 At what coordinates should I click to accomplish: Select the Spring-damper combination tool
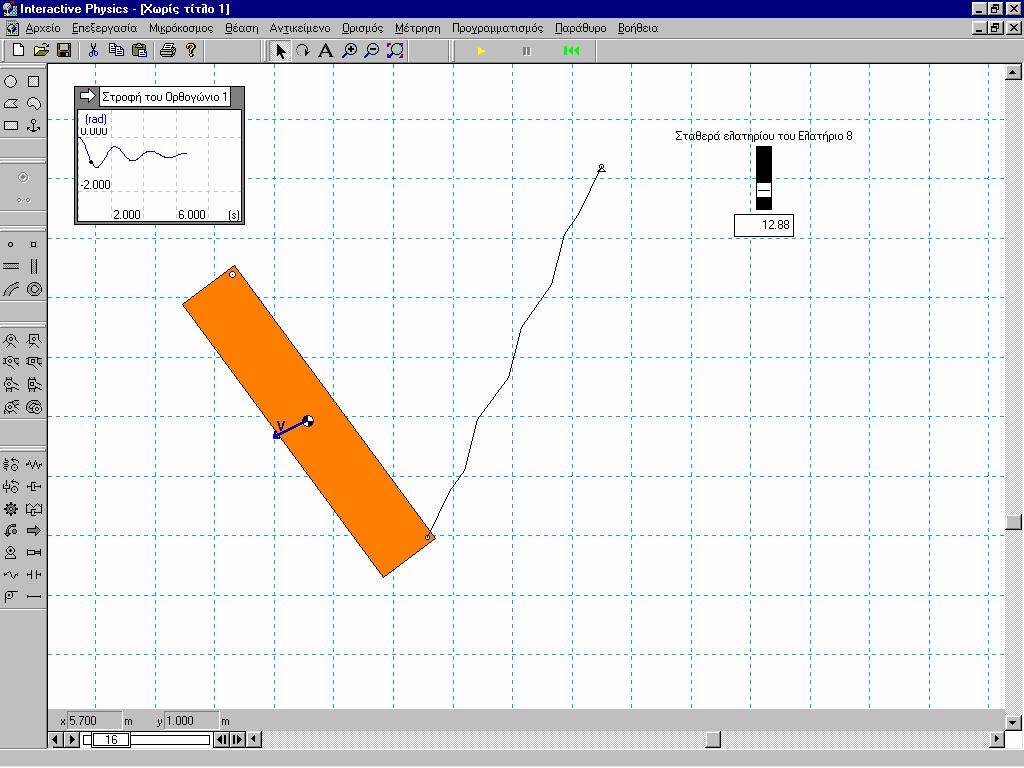[33, 509]
